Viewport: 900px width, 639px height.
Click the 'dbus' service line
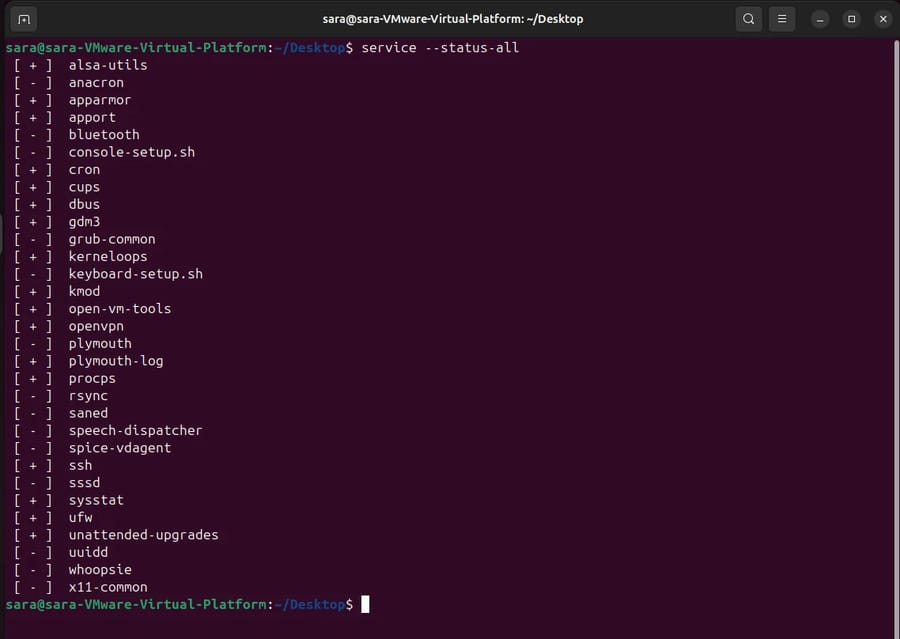point(57,204)
